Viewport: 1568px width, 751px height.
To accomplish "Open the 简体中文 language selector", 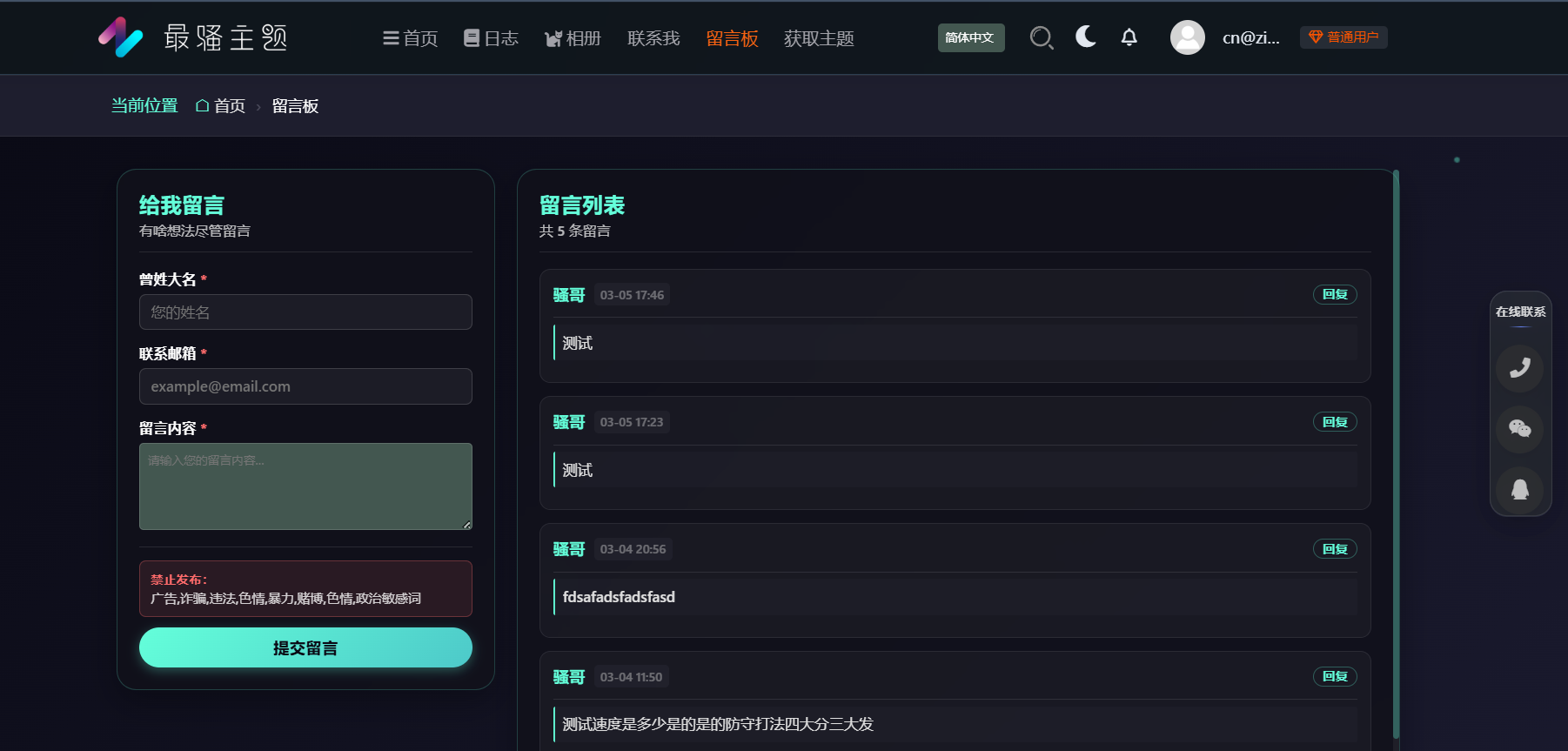I will [x=970, y=37].
